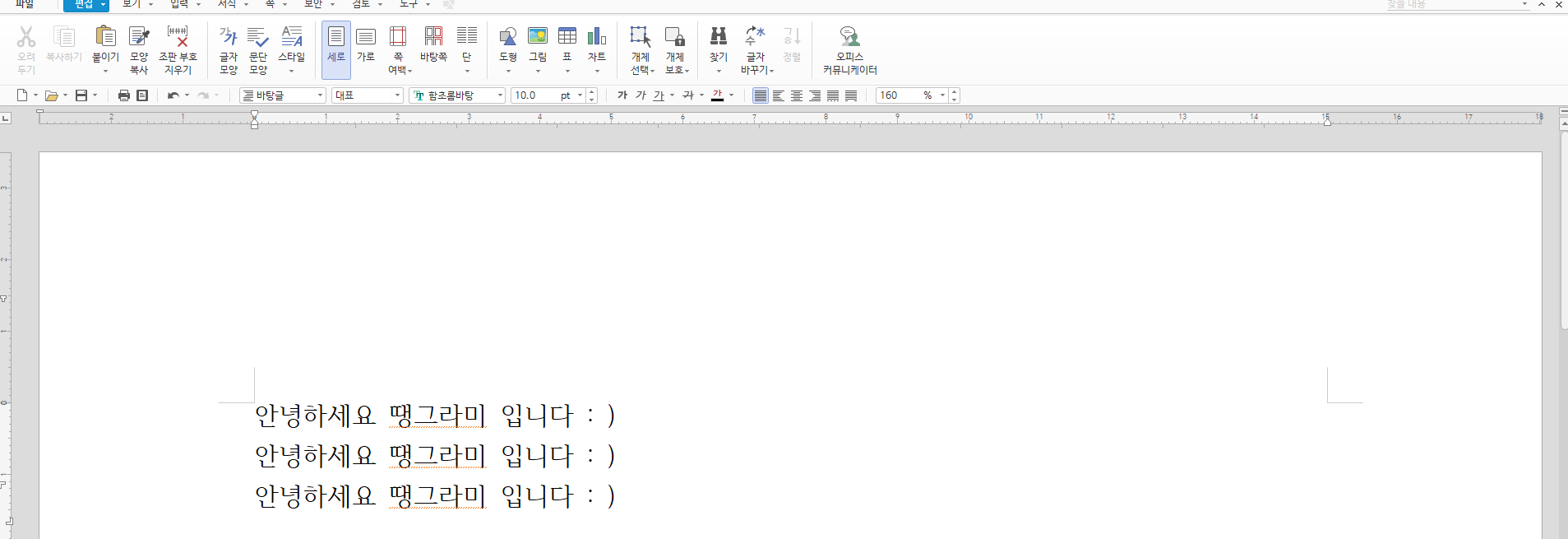Click the Styles (스타일) icon
The width and height of the screenshot is (1568, 539).
pos(291,36)
